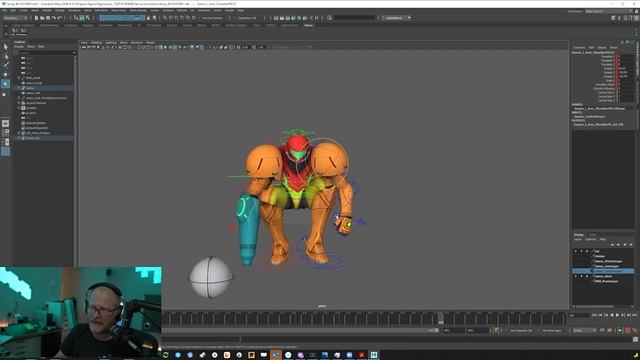Viewport: 640px width, 360px height.
Task: Go to end of playback range
Action: click(x=634, y=315)
